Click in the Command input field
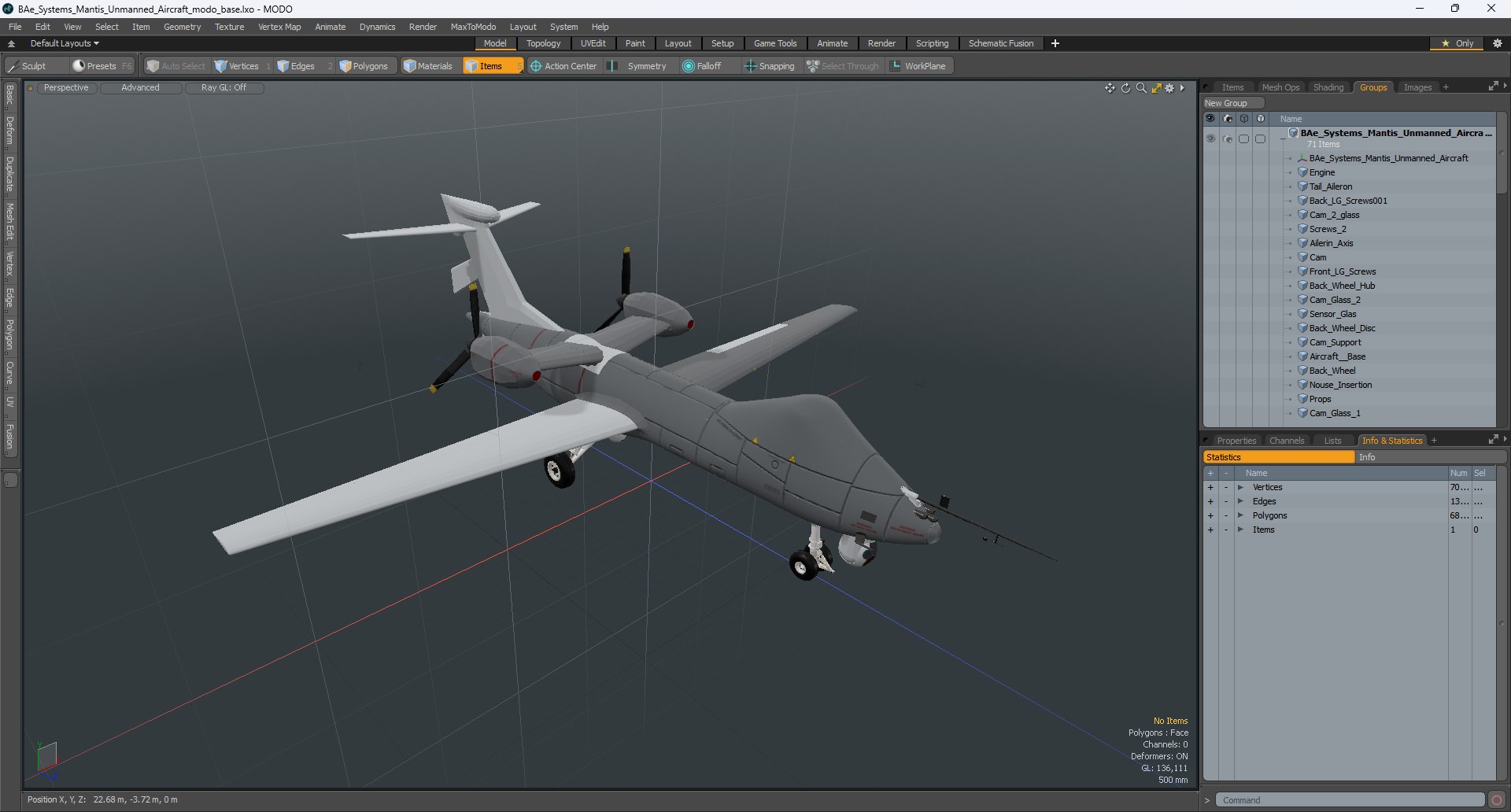1511x812 pixels. [1350, 800]
